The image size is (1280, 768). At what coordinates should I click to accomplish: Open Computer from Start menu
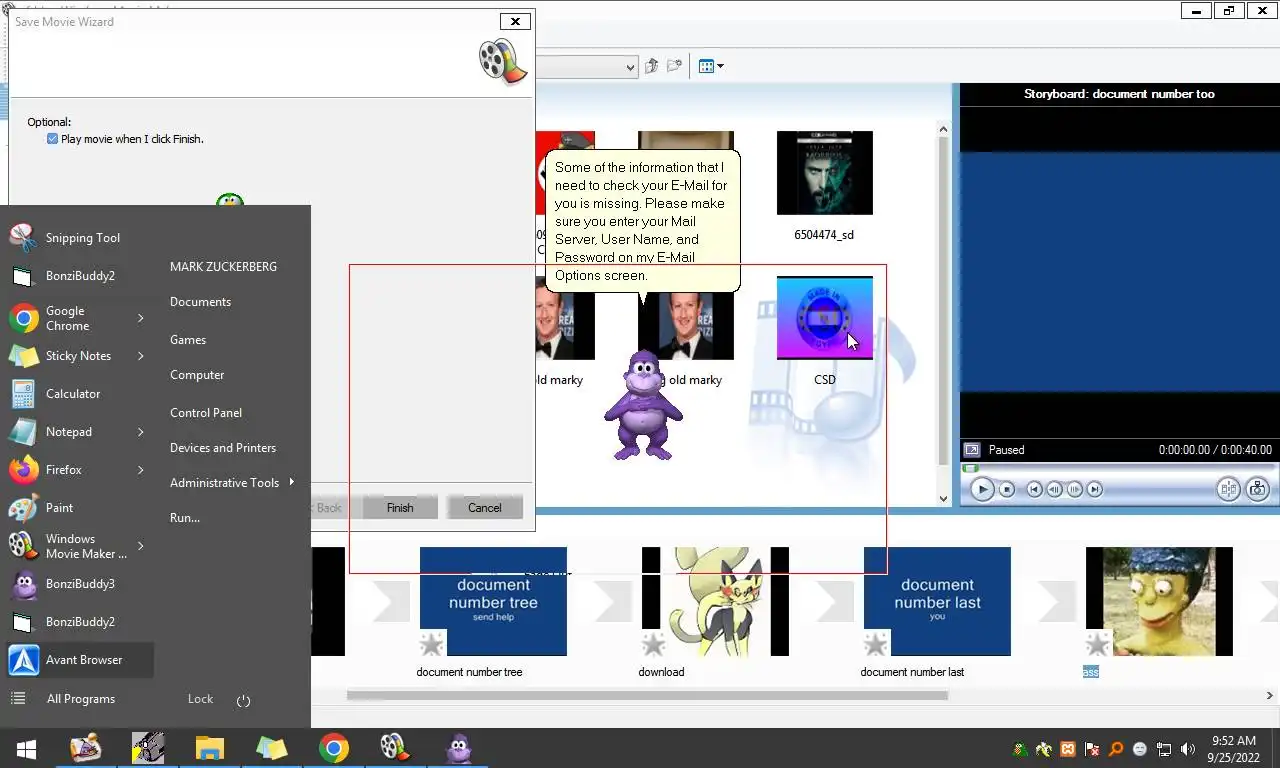point(197,375)
